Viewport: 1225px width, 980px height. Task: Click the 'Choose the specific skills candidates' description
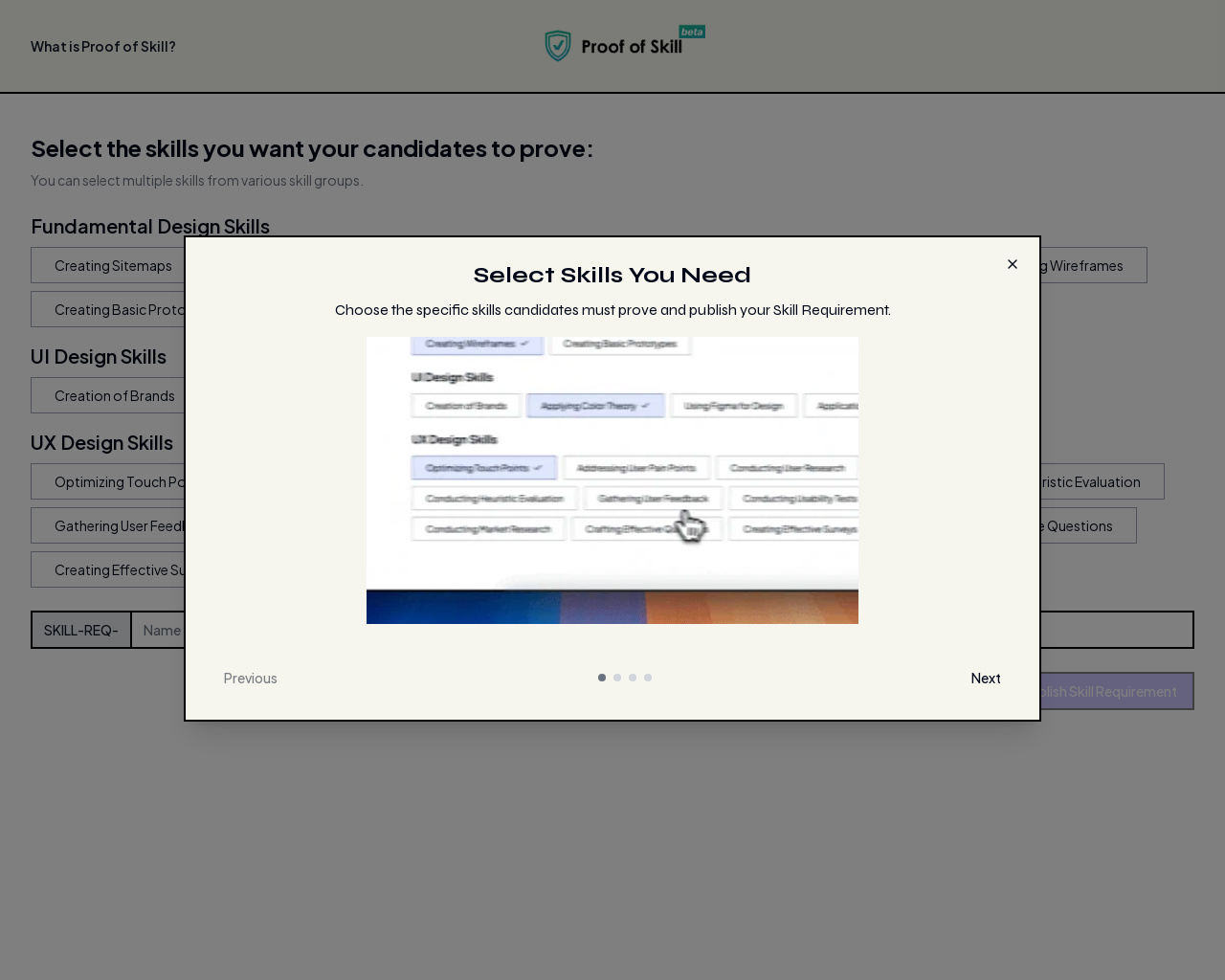click(612, 310)
